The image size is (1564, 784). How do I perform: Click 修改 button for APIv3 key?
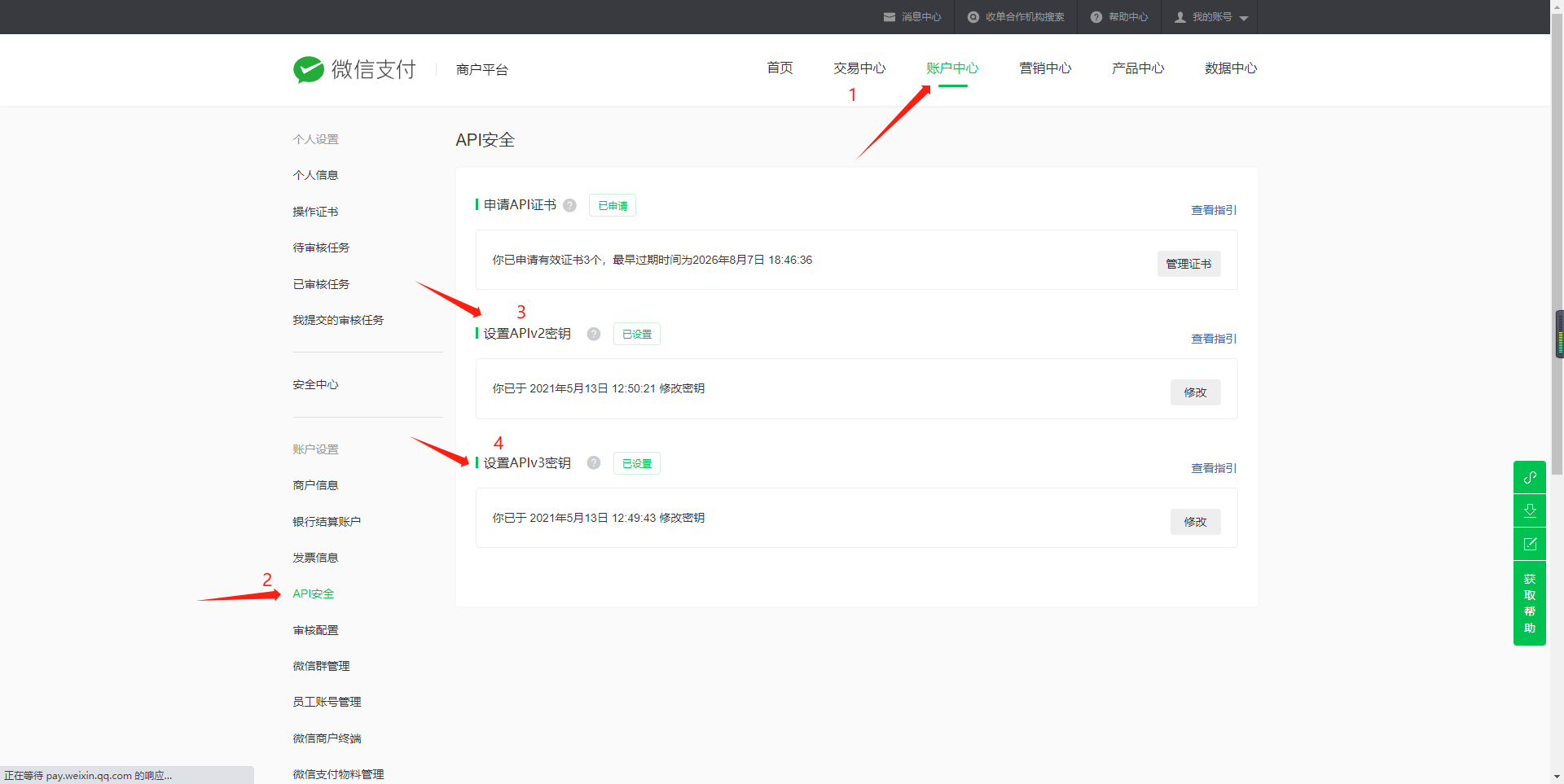tap(1195, 522)
